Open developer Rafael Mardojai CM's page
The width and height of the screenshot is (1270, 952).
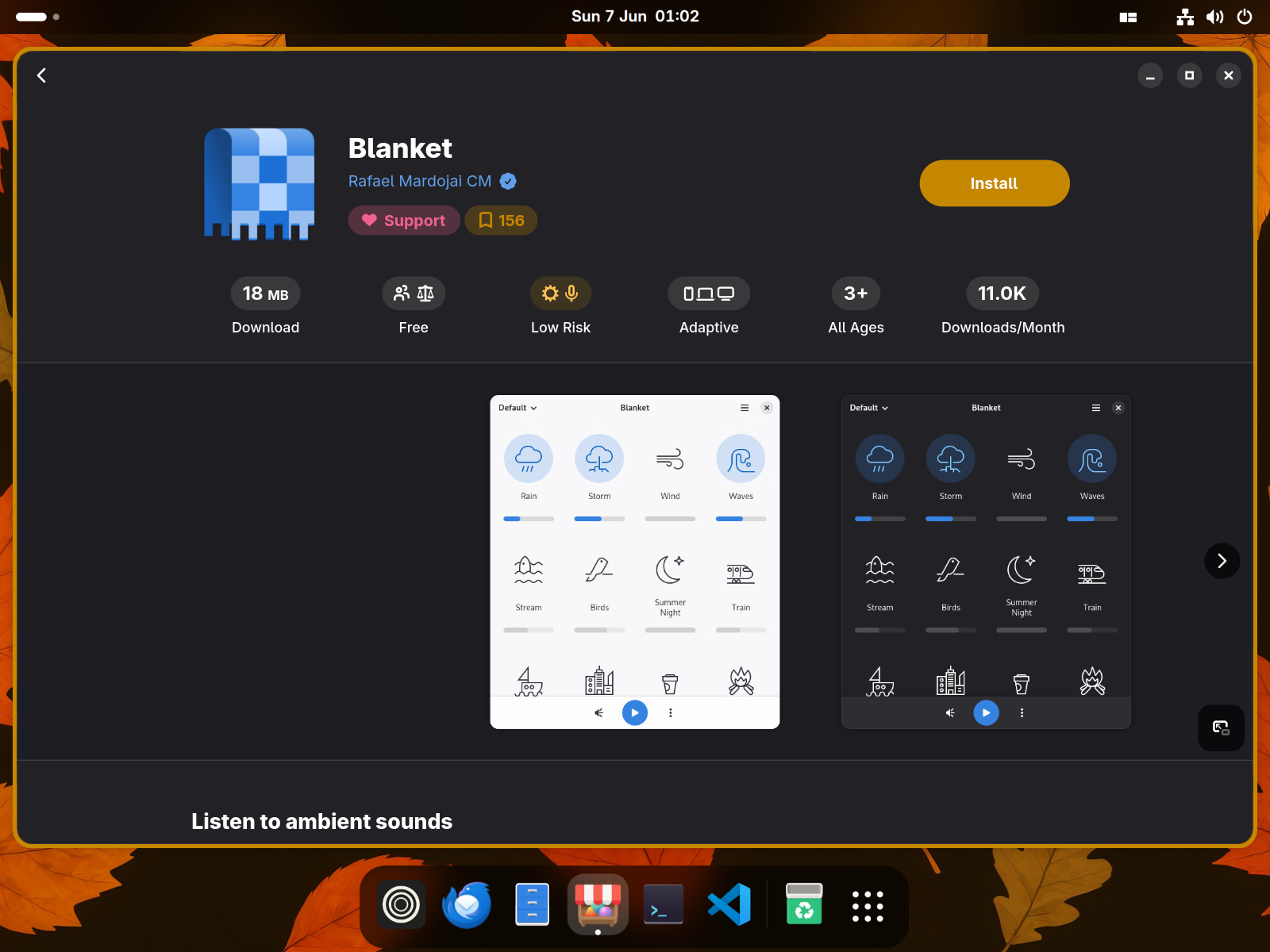[x=420, y=181]
